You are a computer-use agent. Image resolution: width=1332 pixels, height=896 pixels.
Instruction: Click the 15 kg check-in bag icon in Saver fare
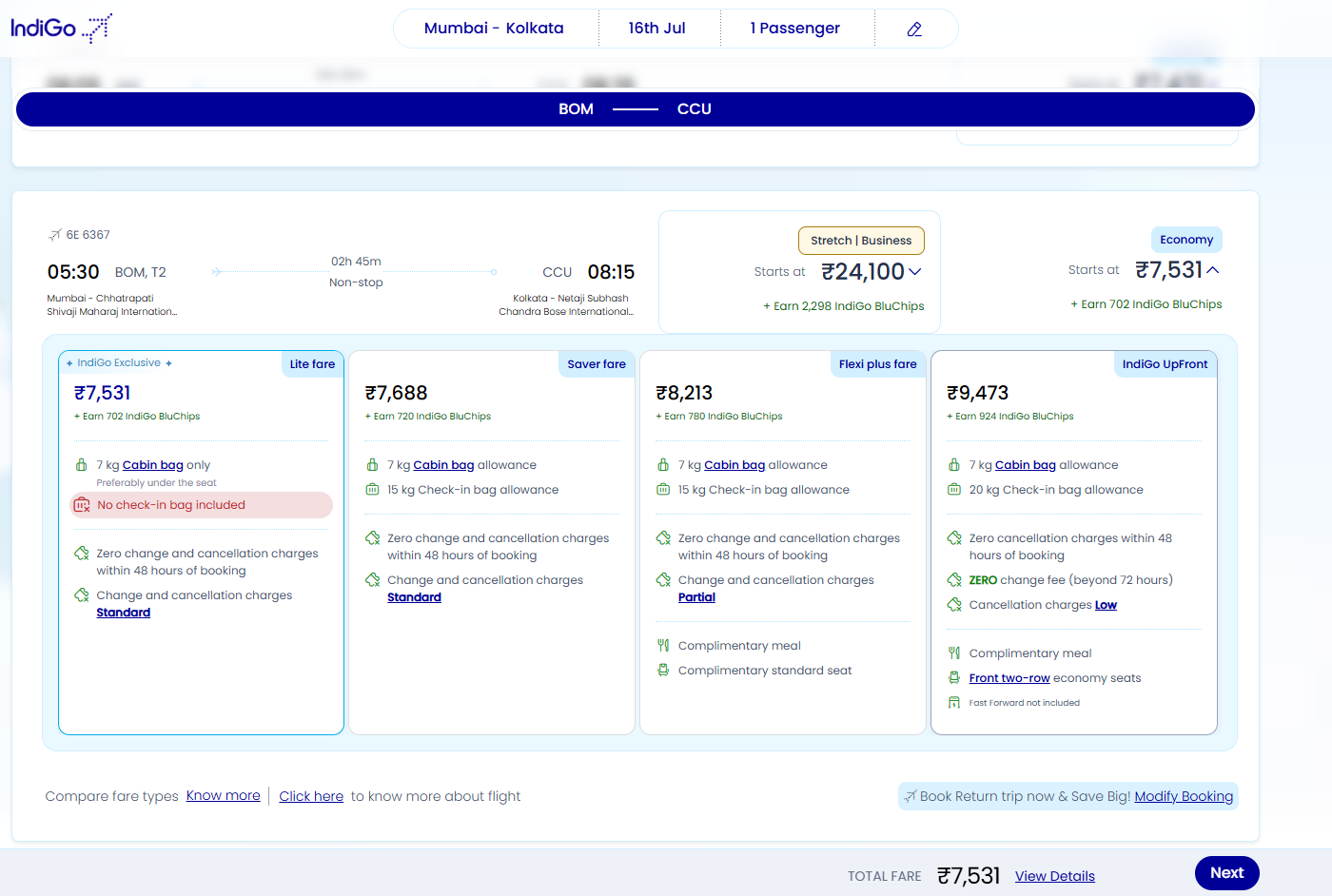coord(373,490)
